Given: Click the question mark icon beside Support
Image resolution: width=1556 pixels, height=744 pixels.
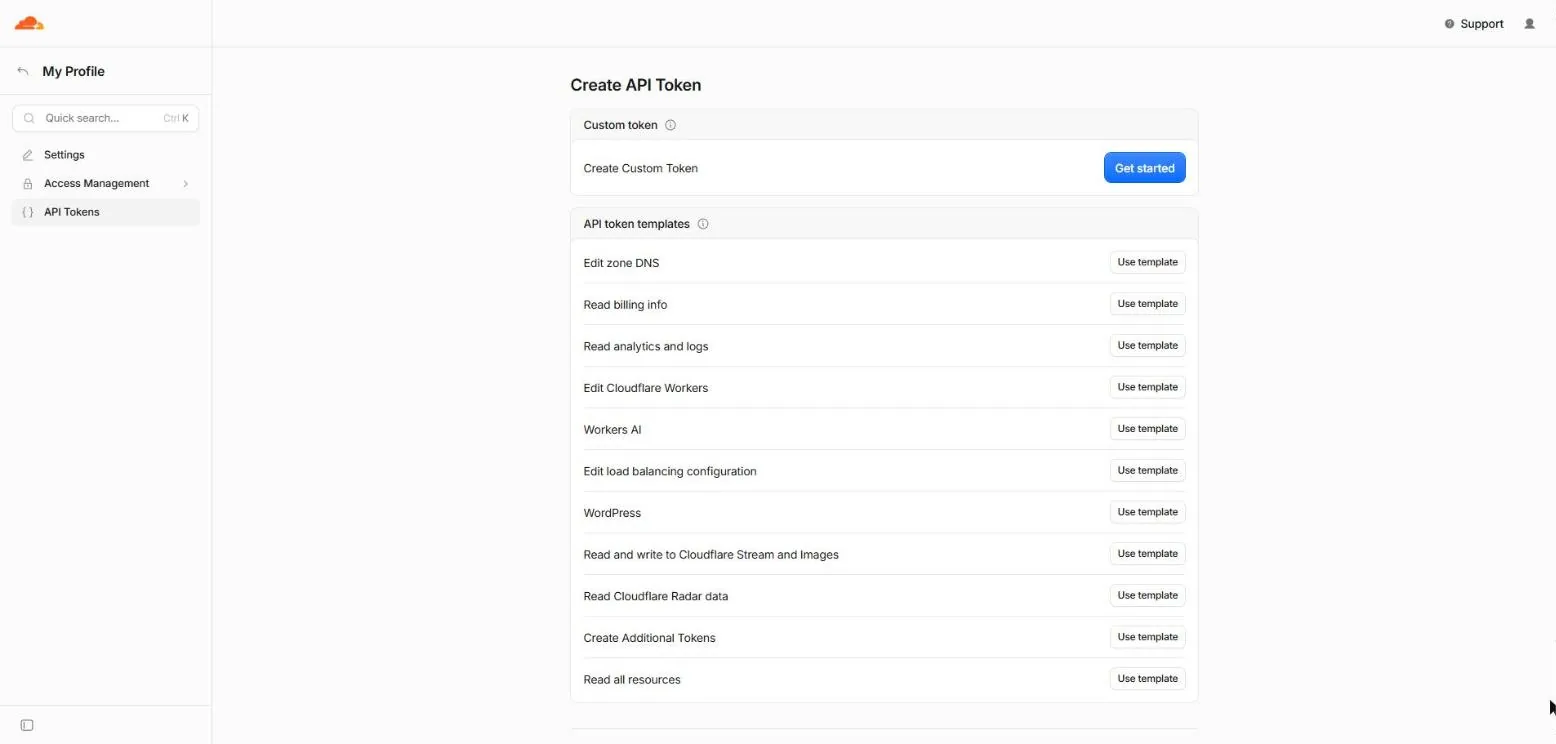Looking at the screenshot, I should click(1449, 24).
